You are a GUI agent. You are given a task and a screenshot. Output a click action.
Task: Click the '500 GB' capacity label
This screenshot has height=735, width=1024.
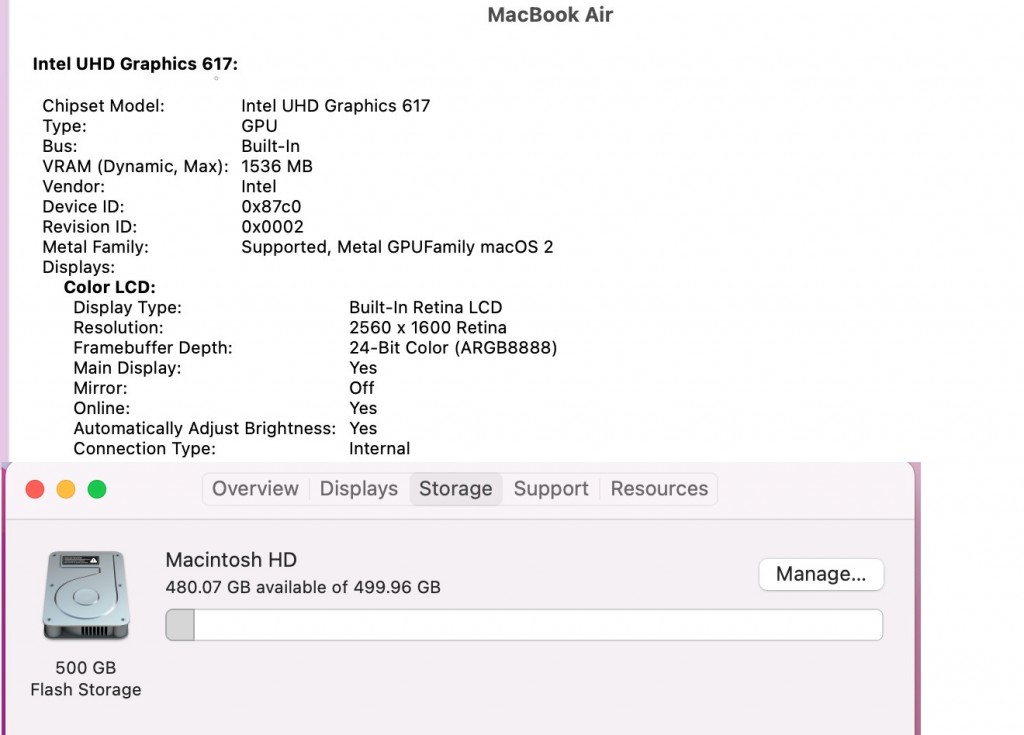86,668
